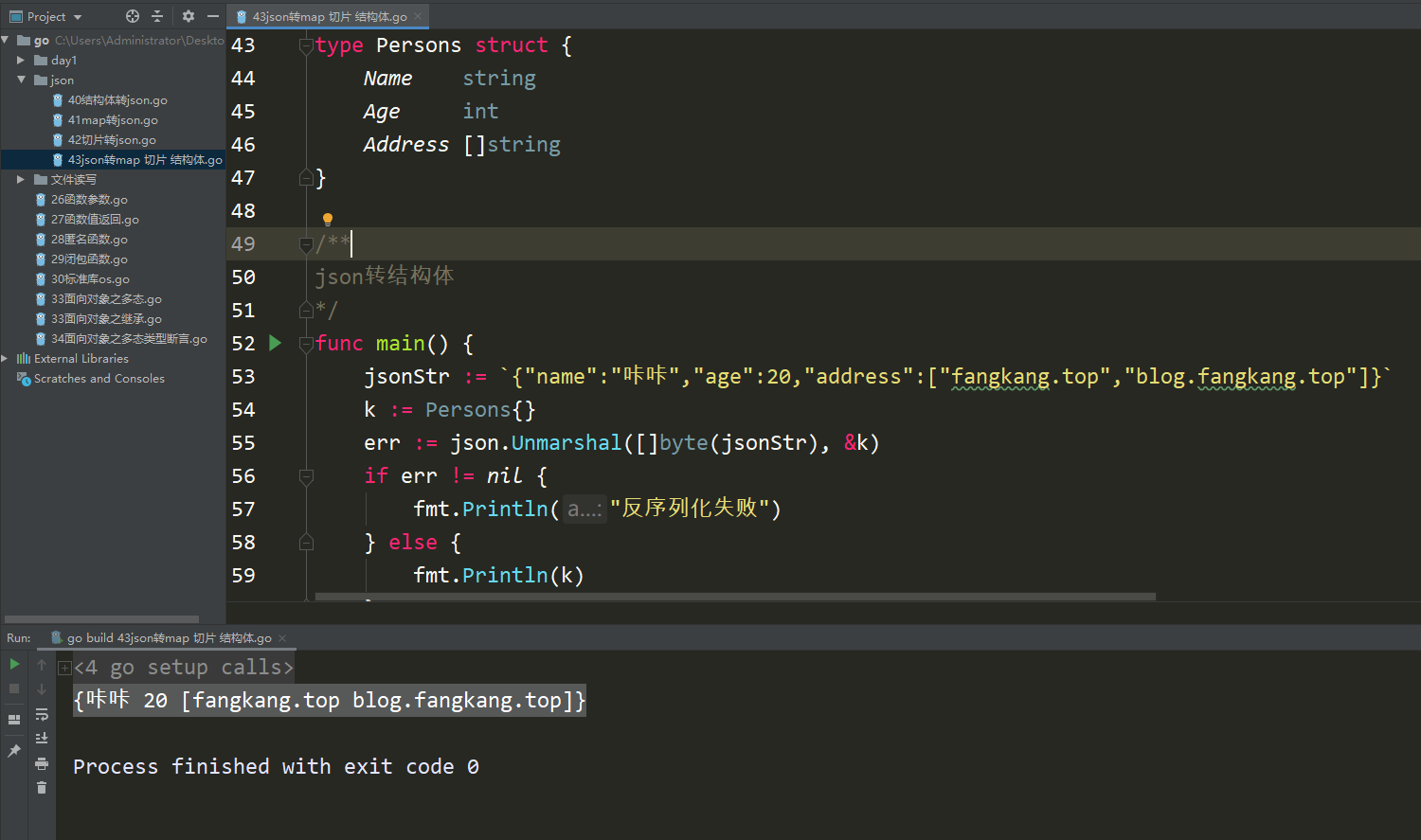Print console output via the printer icon
1421x840 pixels.
[x=42, y=763]
